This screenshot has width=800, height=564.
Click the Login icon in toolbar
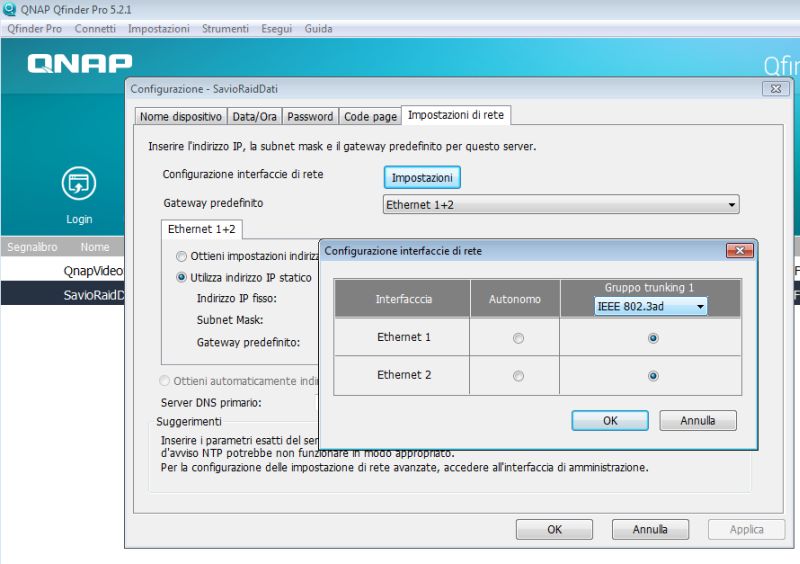[78, 184]
